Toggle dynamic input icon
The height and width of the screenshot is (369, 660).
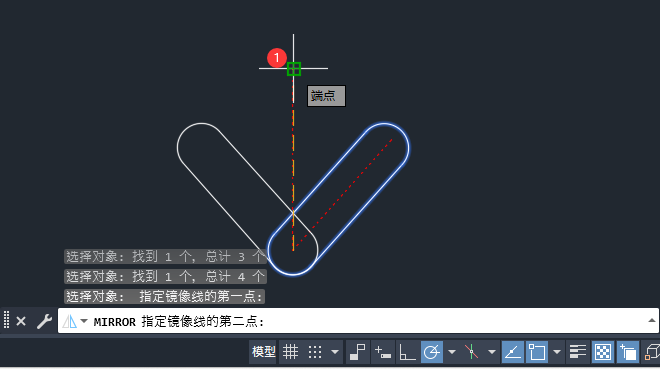coord(383,352)
